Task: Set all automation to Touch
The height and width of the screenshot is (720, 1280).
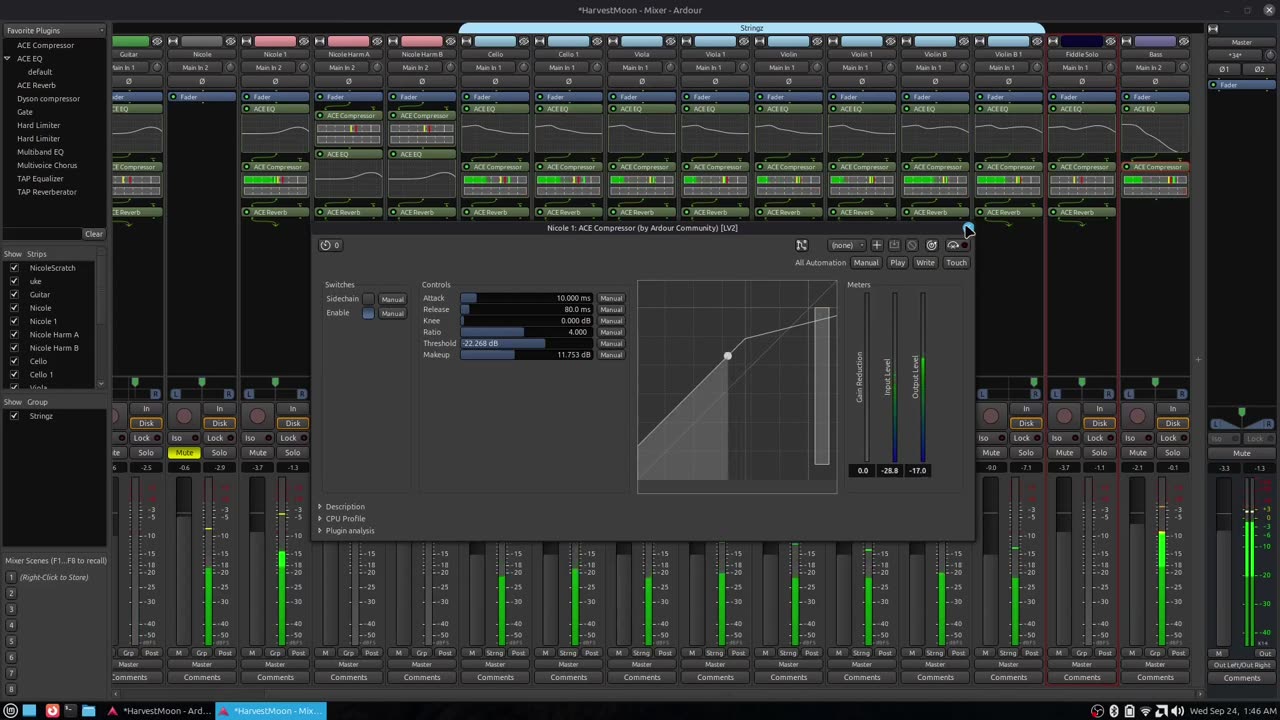Action: click(x=956, y=263)
